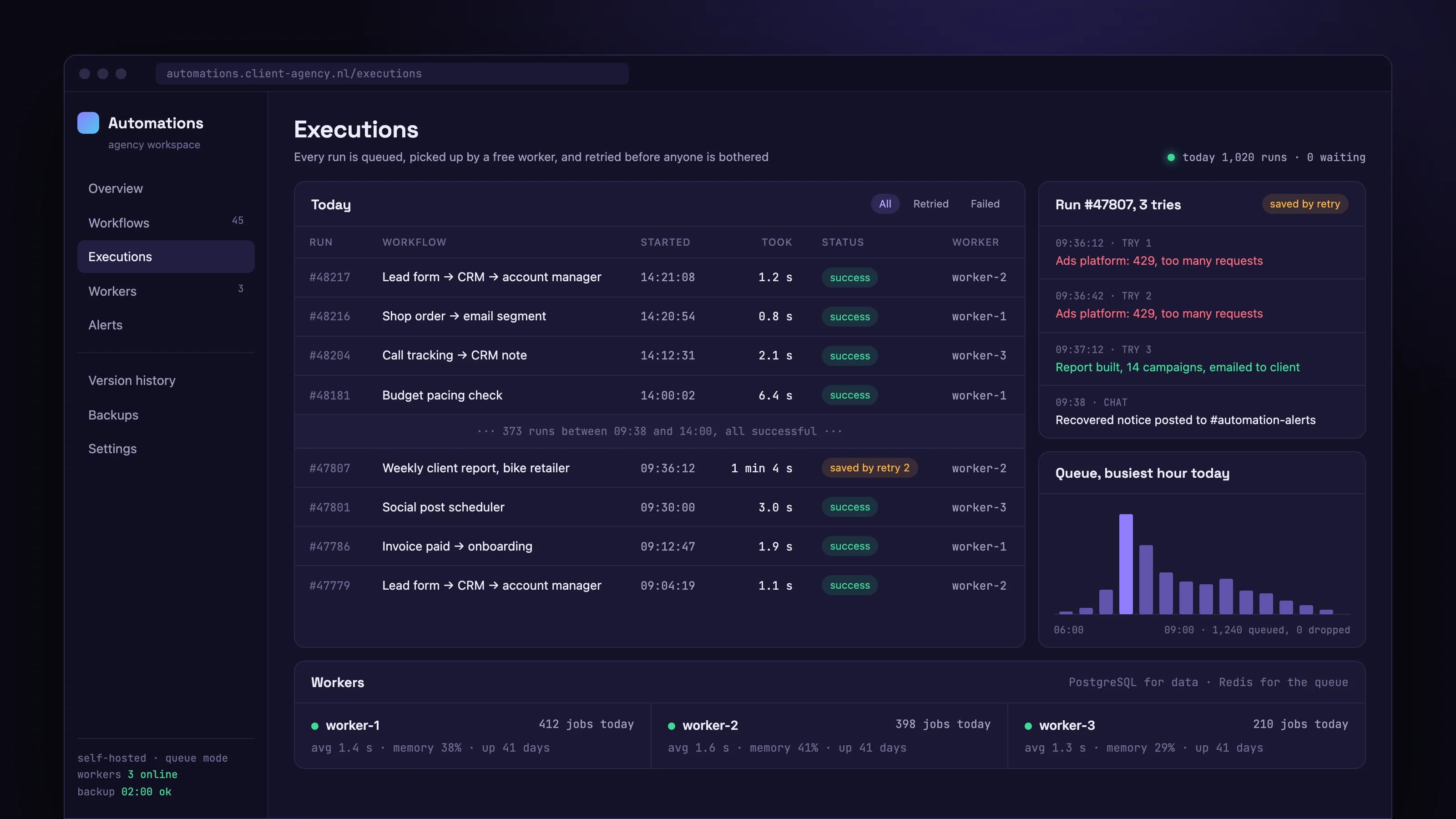Click 'Shop order → email segment' workflow

464,316
